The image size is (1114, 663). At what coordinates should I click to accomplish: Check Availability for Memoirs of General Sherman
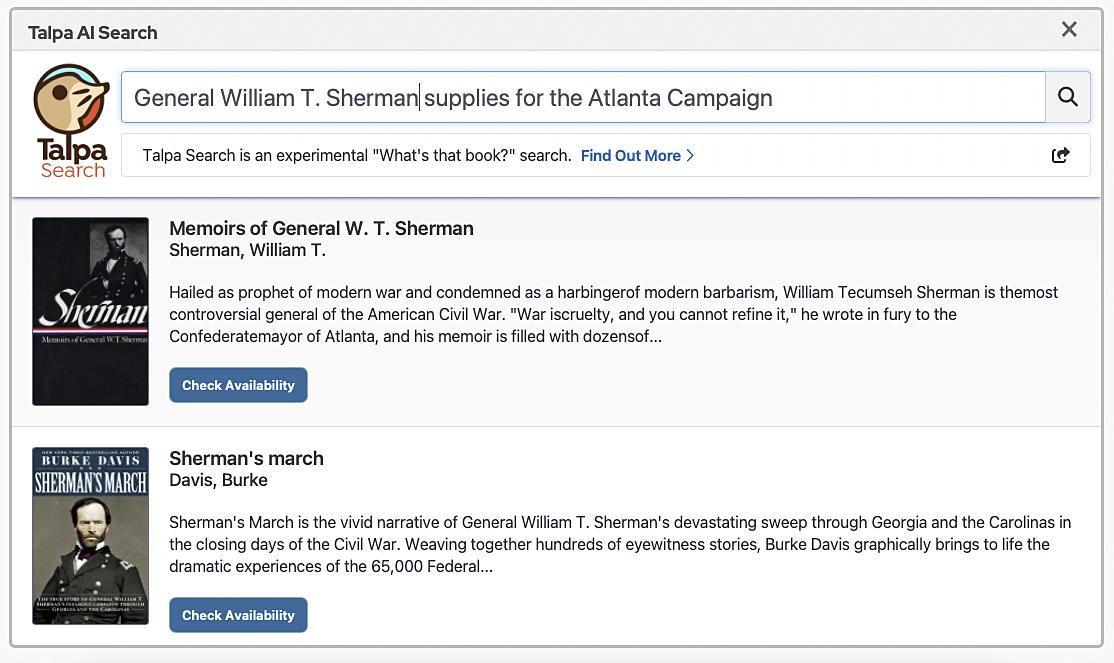click(x=238, y=385)
